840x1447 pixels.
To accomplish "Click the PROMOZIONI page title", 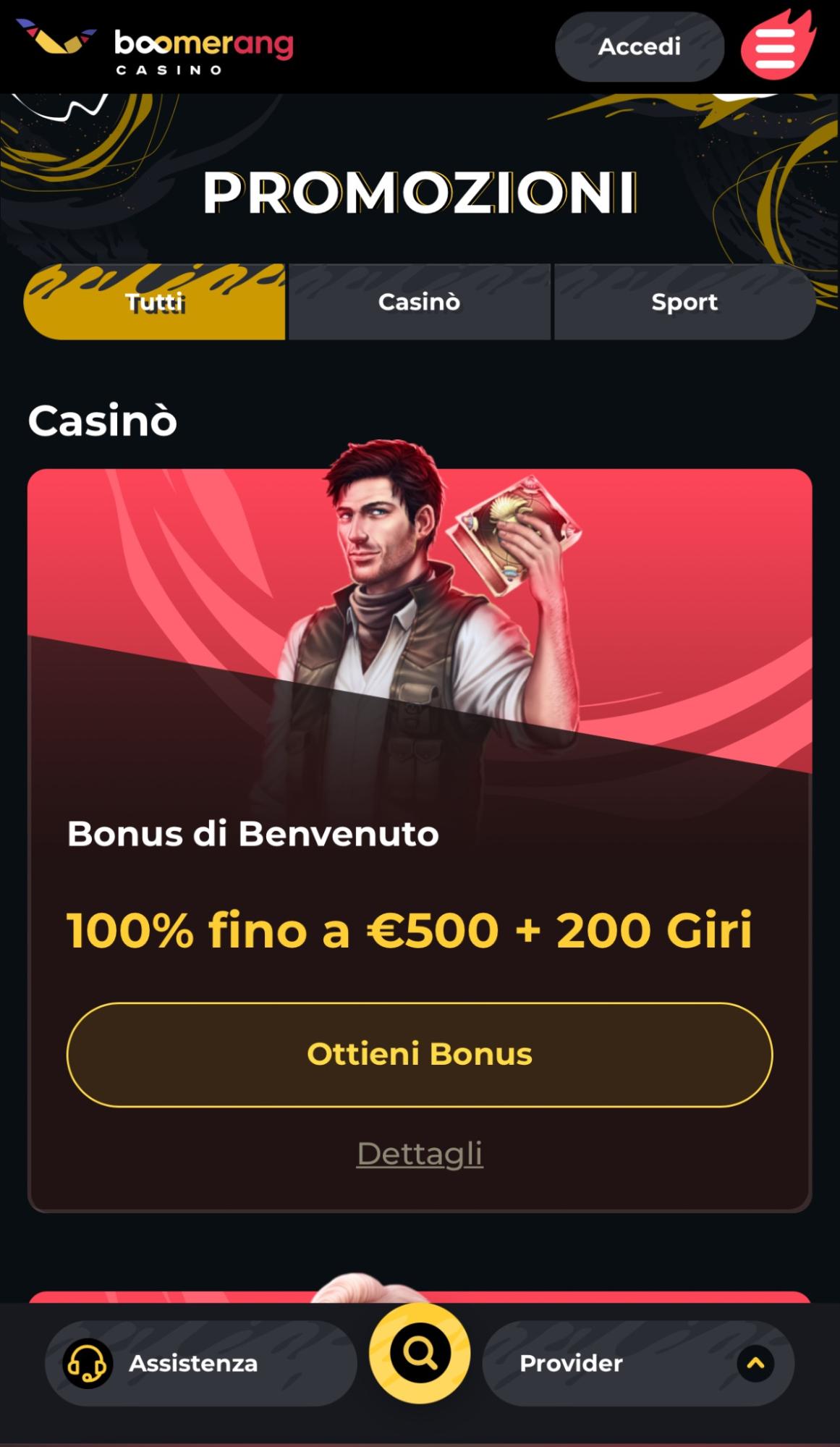I will [420, 193].
